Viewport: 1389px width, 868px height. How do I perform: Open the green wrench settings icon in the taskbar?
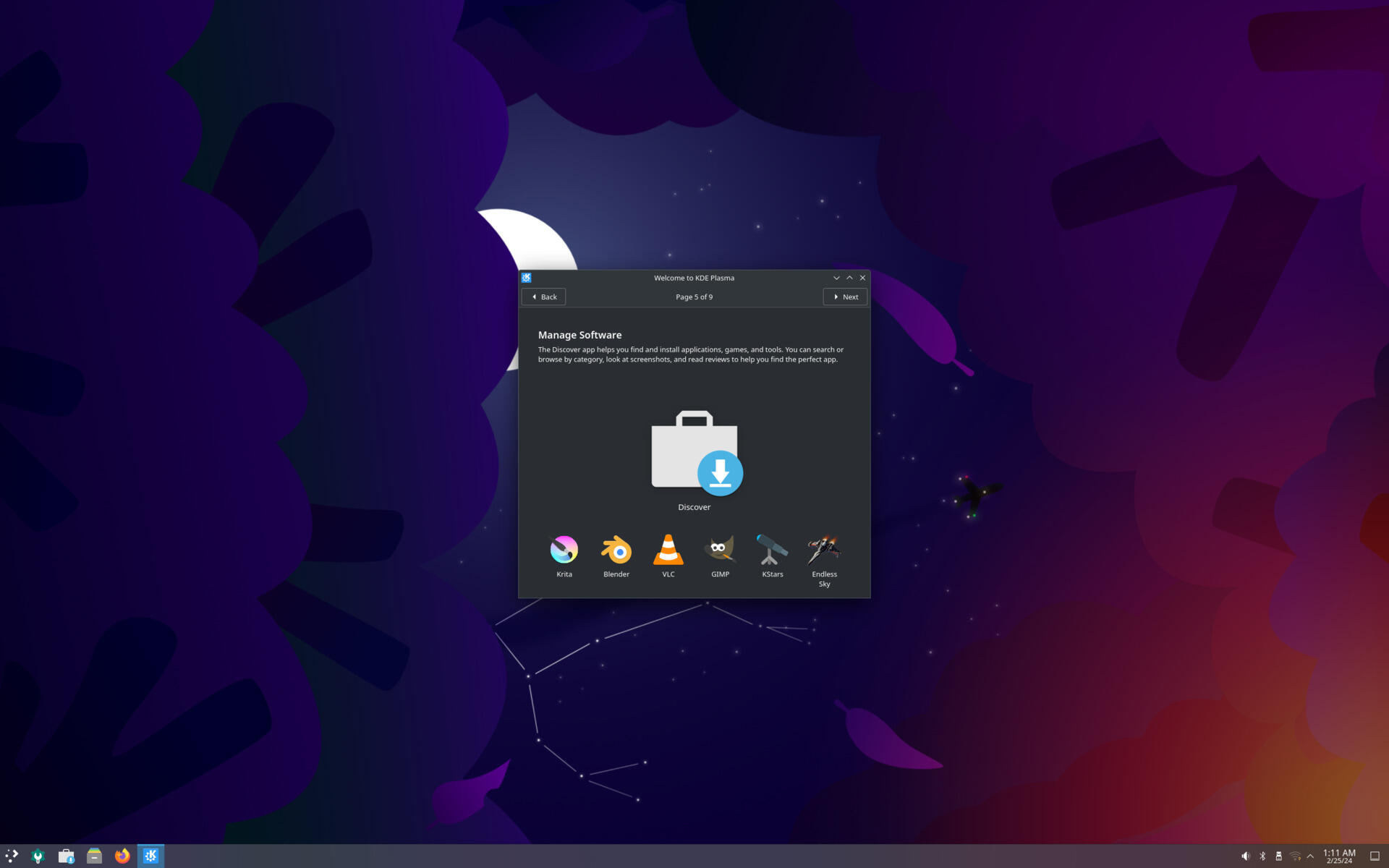pos(38,856)
